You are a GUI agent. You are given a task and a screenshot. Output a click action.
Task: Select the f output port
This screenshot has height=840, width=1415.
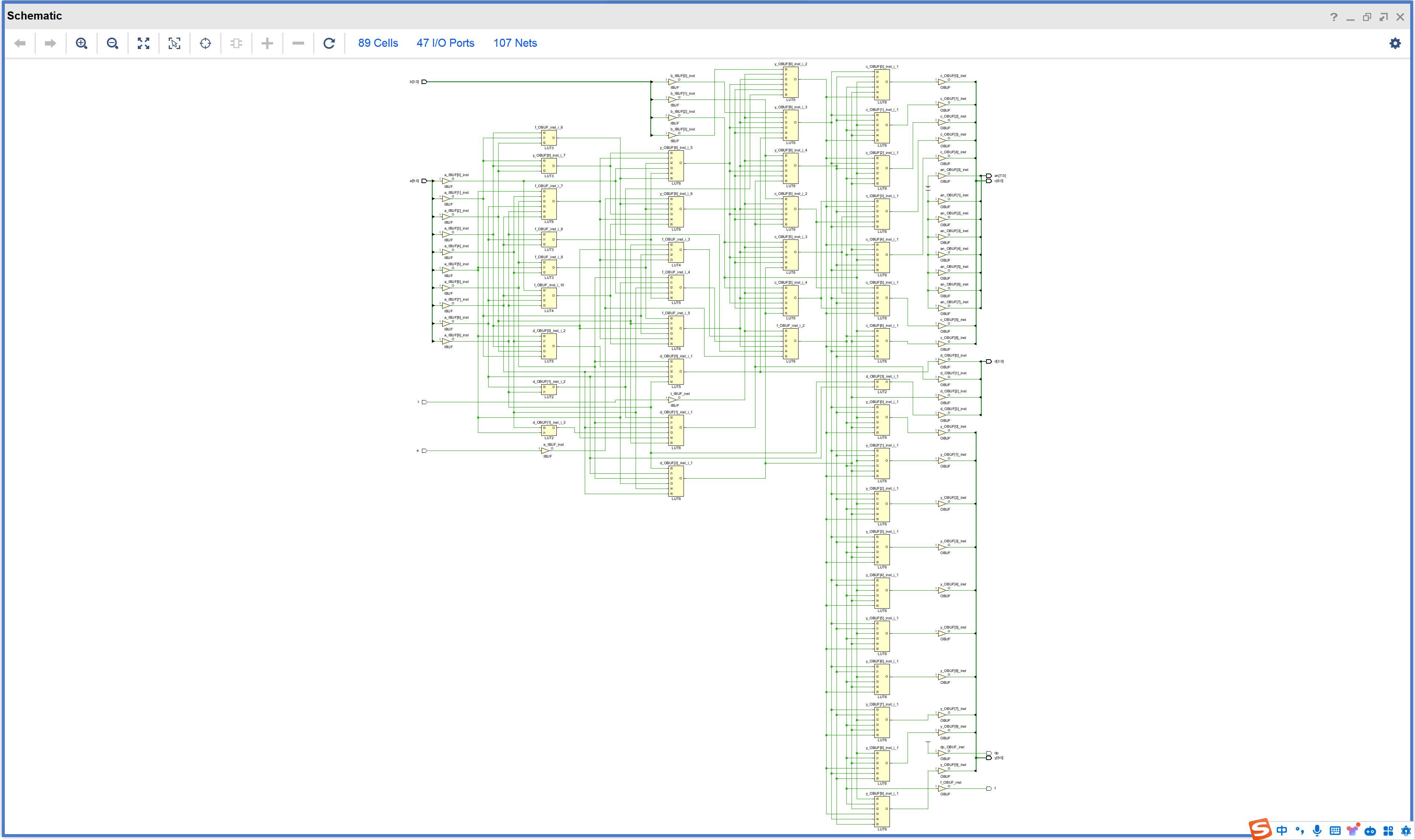(989, 788)
